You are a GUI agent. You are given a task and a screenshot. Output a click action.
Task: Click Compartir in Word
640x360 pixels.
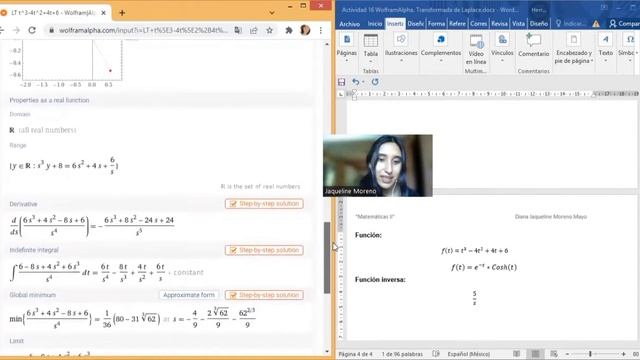(624, 24)
